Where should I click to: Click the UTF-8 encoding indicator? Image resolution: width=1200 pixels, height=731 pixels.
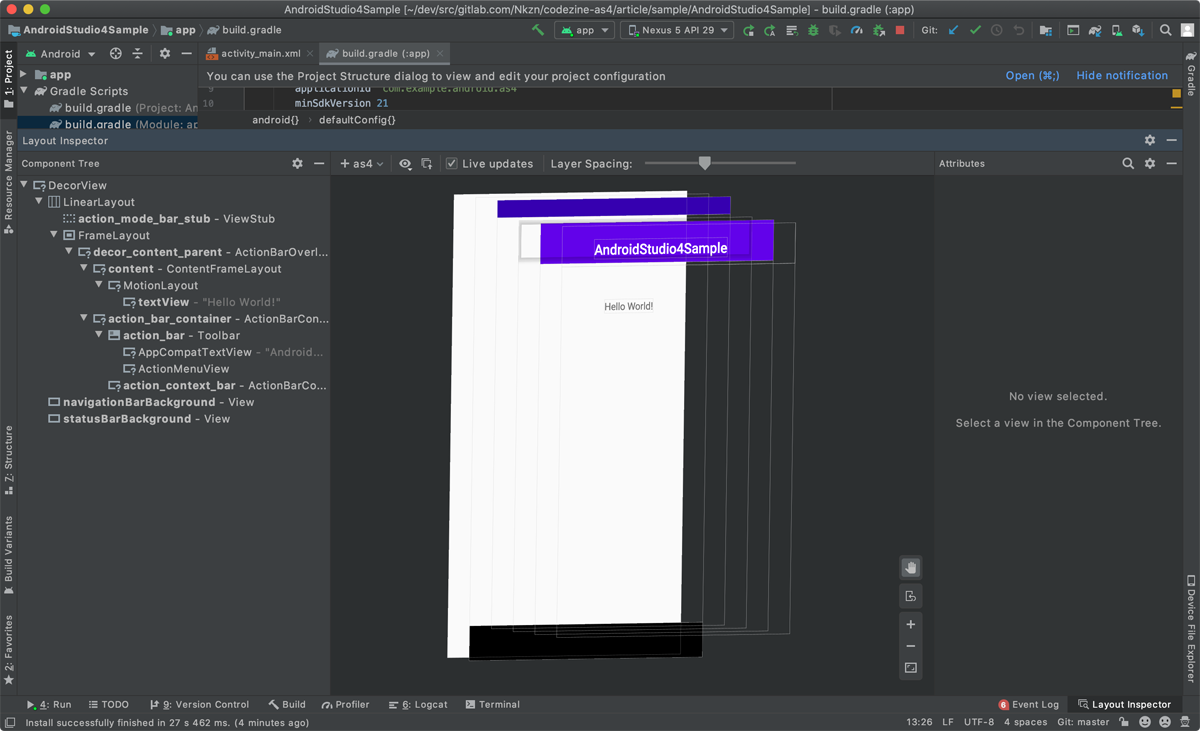[979, 722]
